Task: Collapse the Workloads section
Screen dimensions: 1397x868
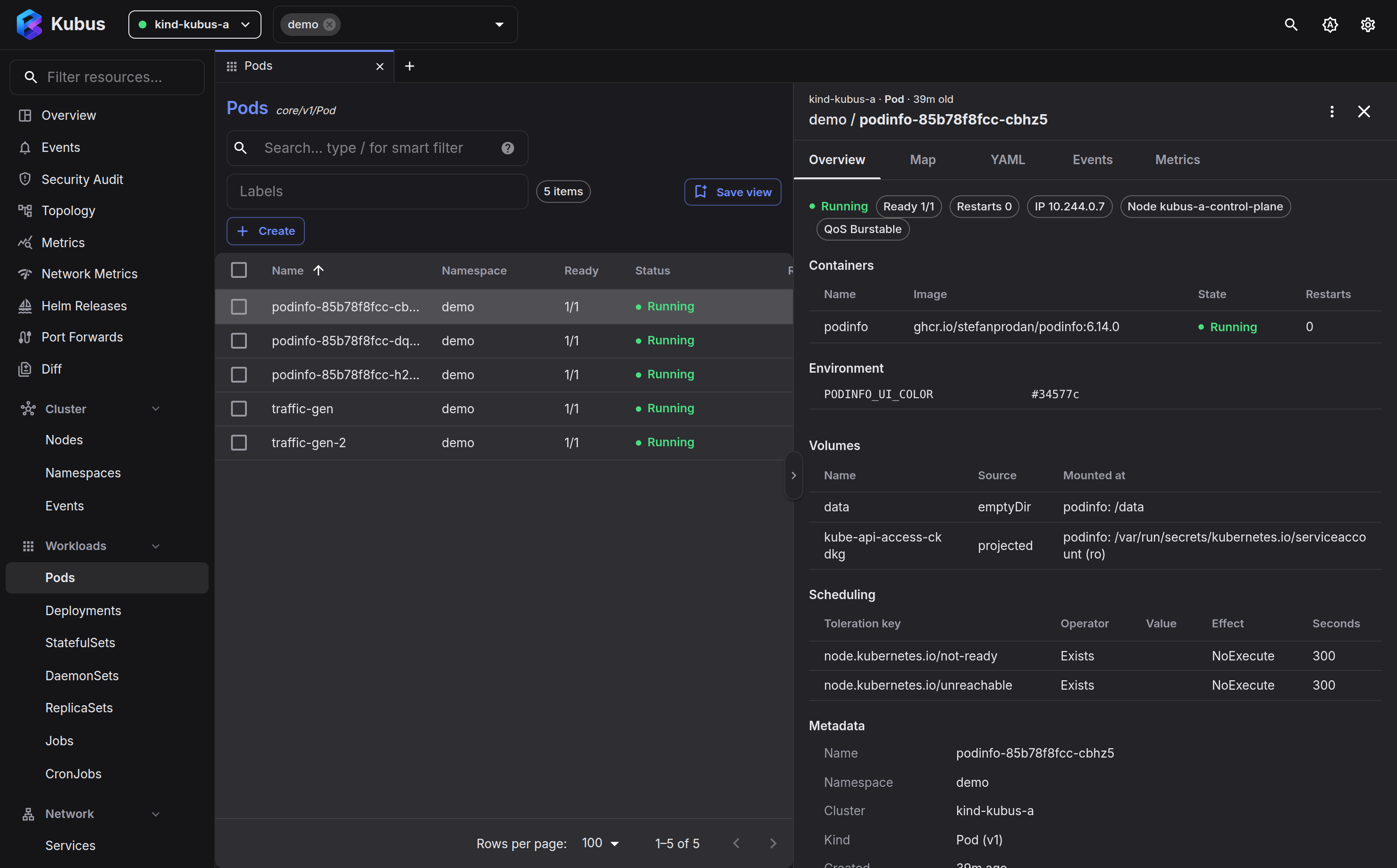Action: [156, 546]
